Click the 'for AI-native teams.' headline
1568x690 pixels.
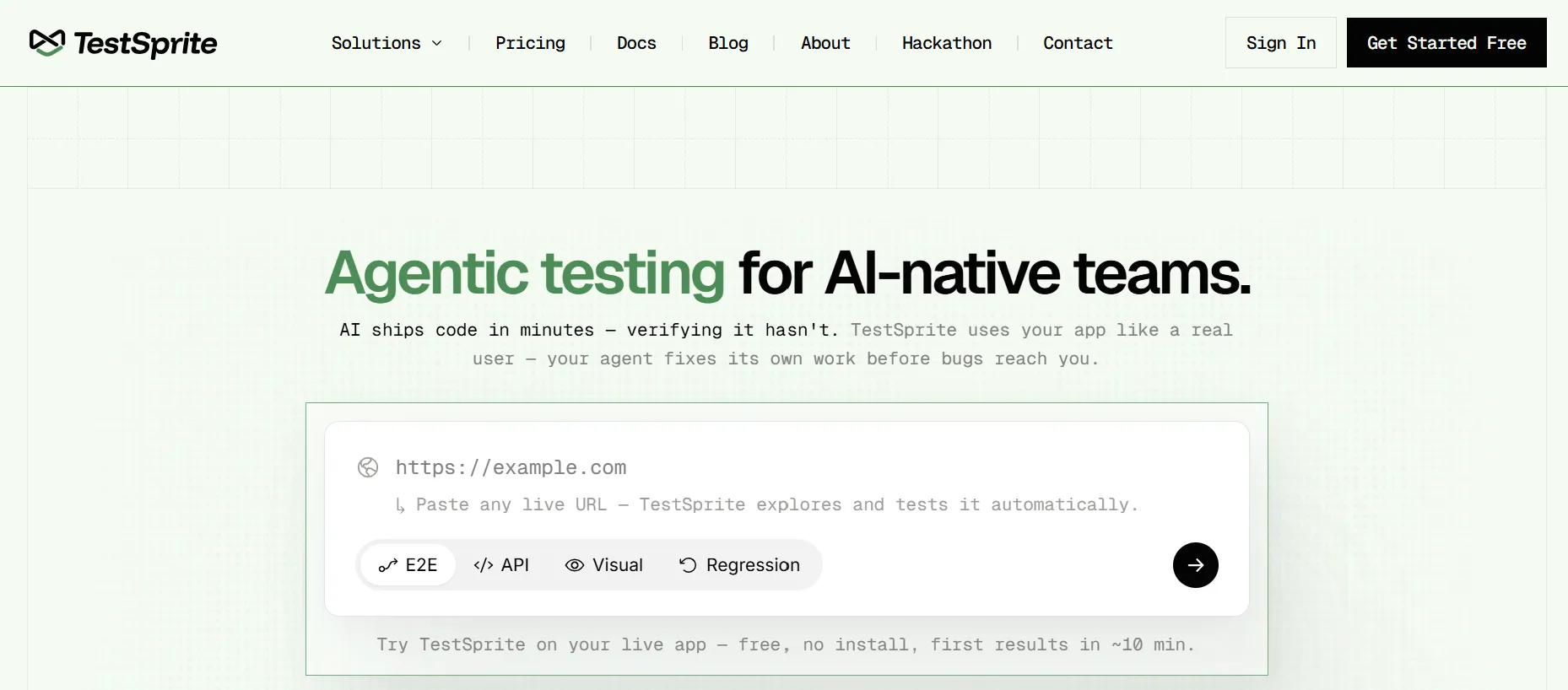pyautogui.click(x=994, y=273)
